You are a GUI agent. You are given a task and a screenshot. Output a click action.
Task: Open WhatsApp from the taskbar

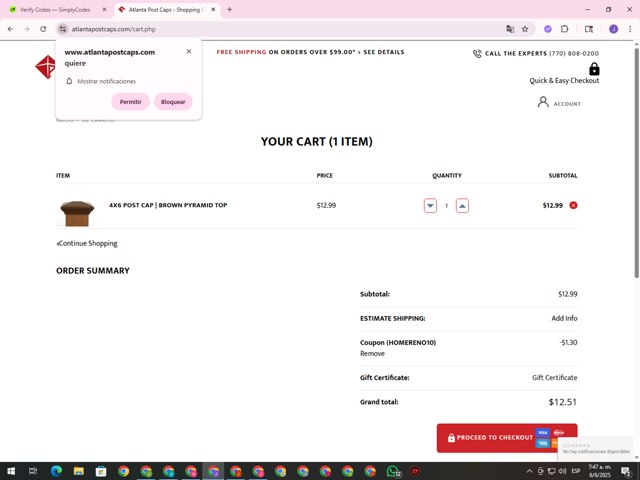click(x=393, y=471)
